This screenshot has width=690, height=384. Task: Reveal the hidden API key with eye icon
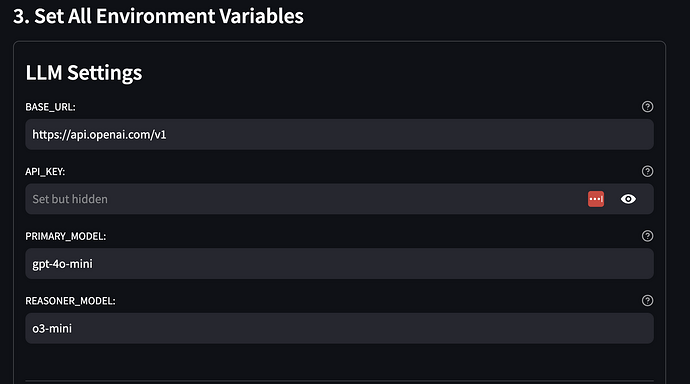(628, 199)
